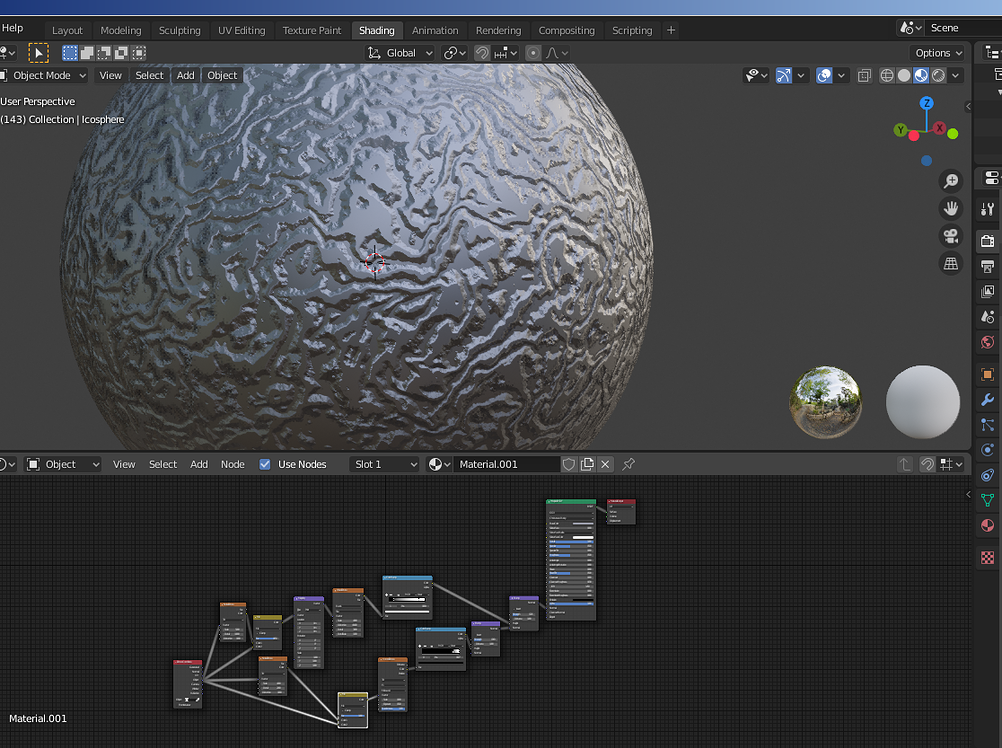Toggle the Use Nodes checkbox
This screenshot has height=748, width=1002.
(264, 464)
